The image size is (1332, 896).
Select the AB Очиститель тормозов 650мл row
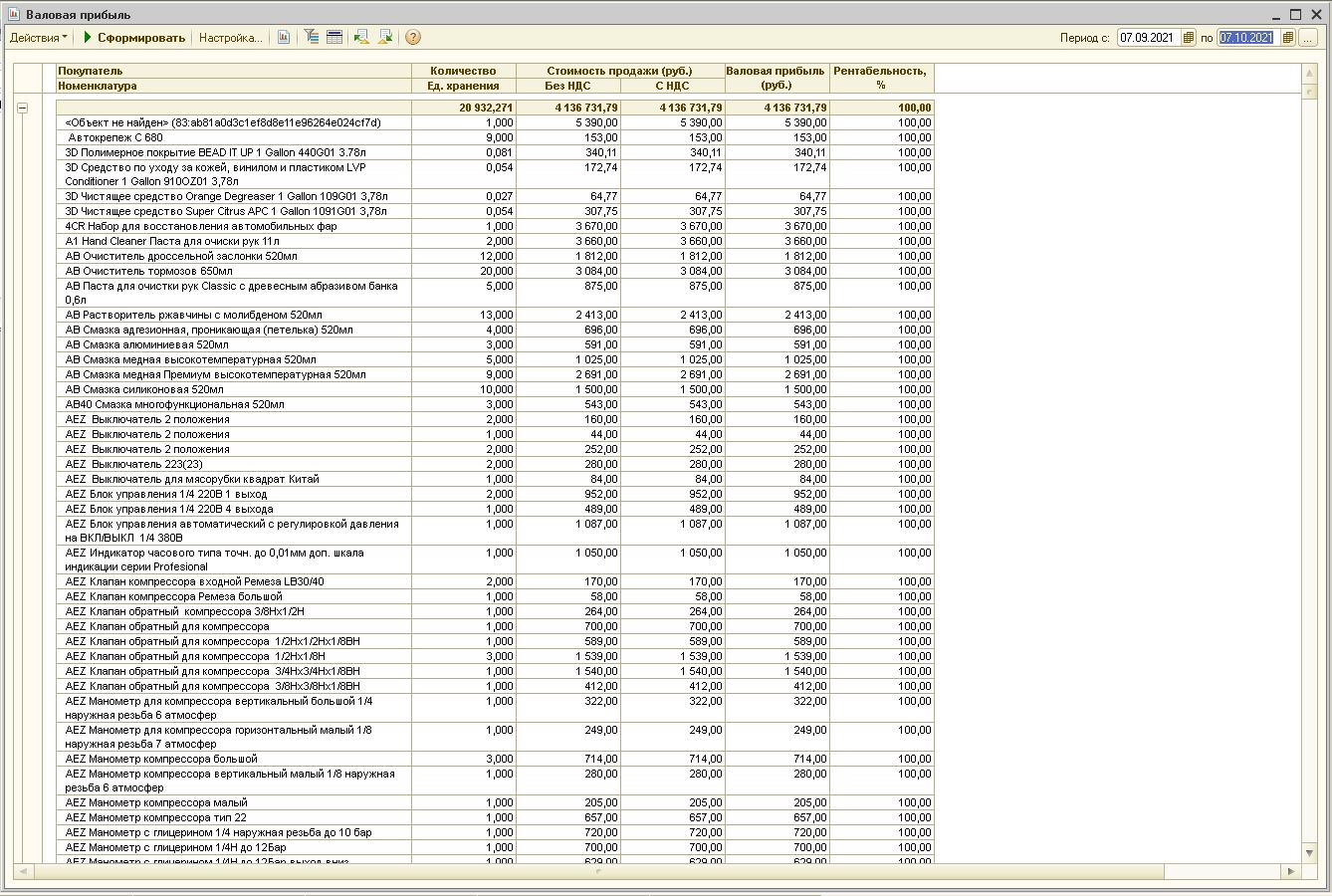point(149,271)
